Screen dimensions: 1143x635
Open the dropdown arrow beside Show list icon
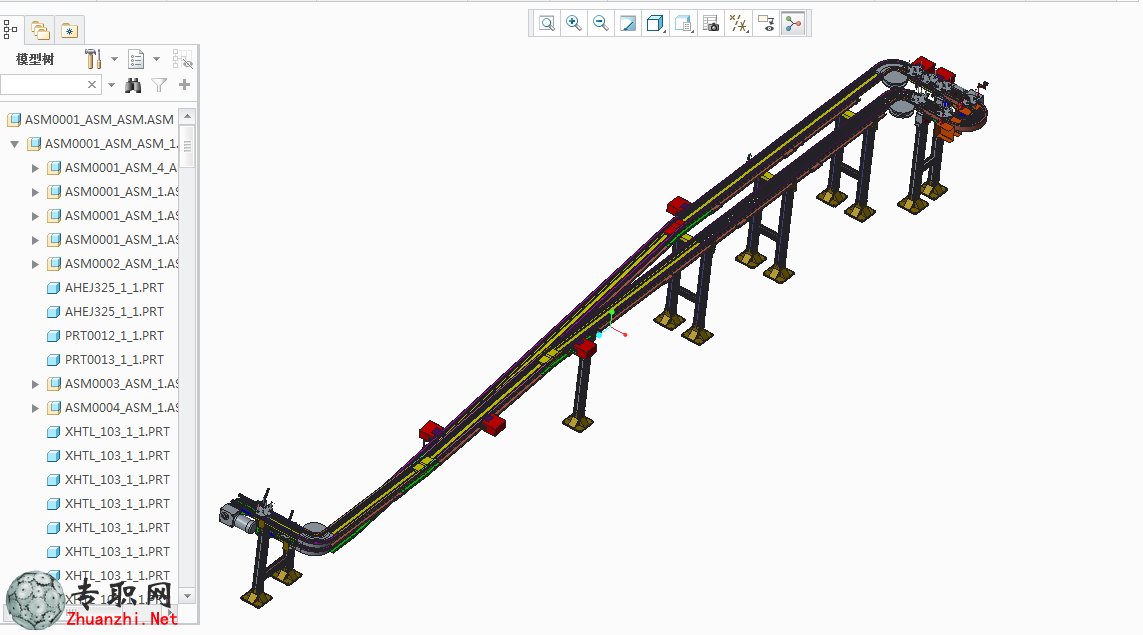click(156, 59)
